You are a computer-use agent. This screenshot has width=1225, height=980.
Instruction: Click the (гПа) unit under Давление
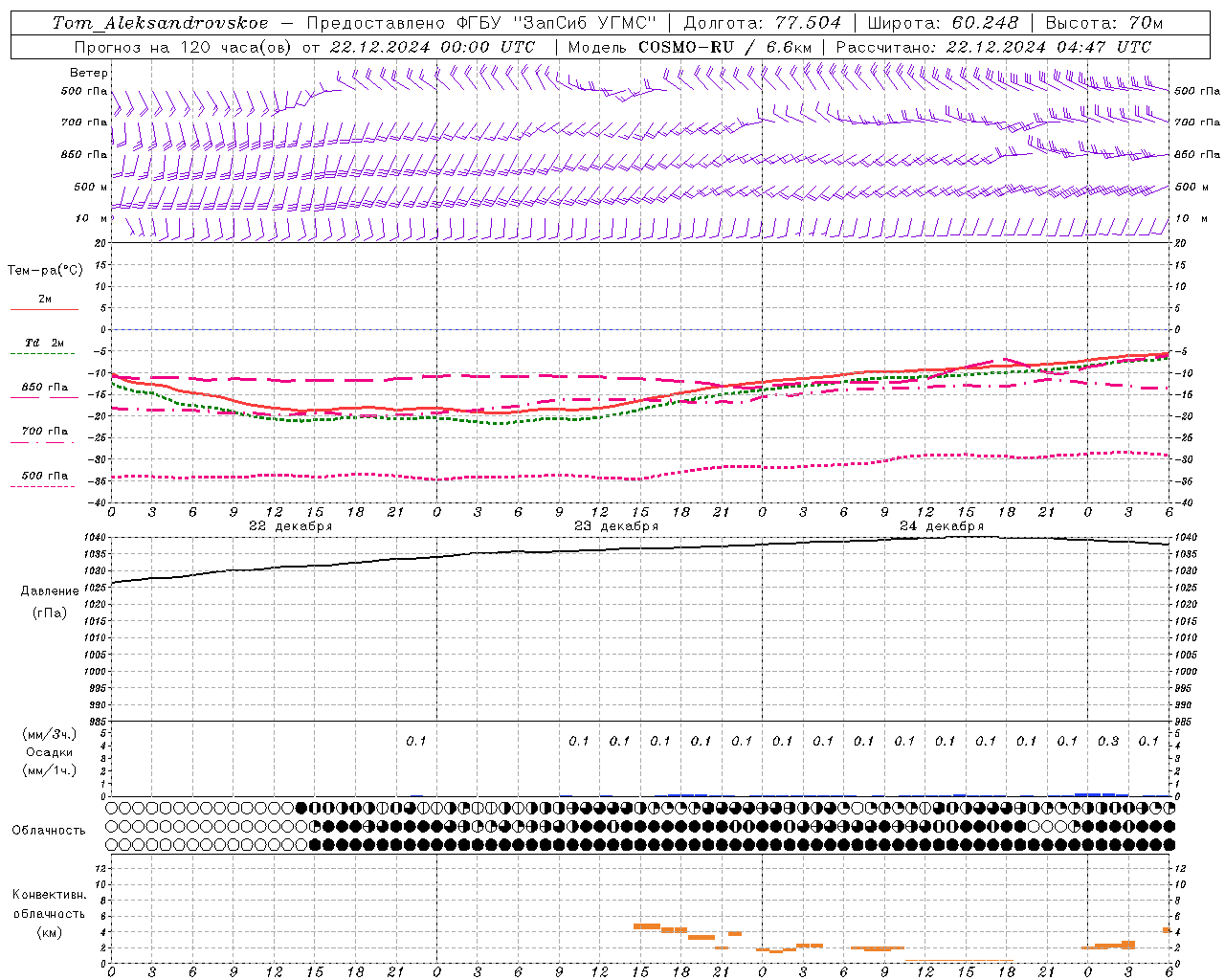pos(50,612)
